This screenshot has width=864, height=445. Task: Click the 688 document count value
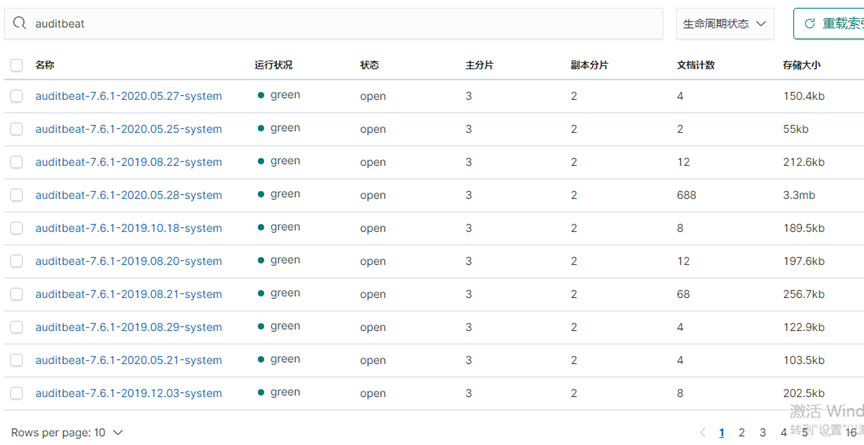(687, 195)
